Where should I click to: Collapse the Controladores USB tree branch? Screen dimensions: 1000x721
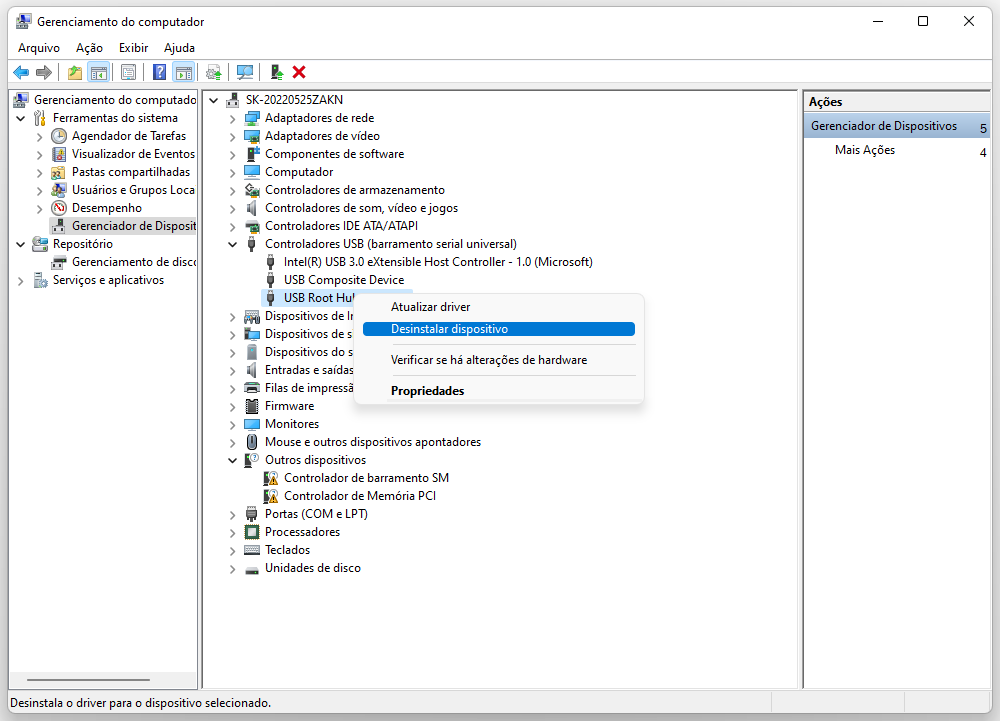(233, 244)
